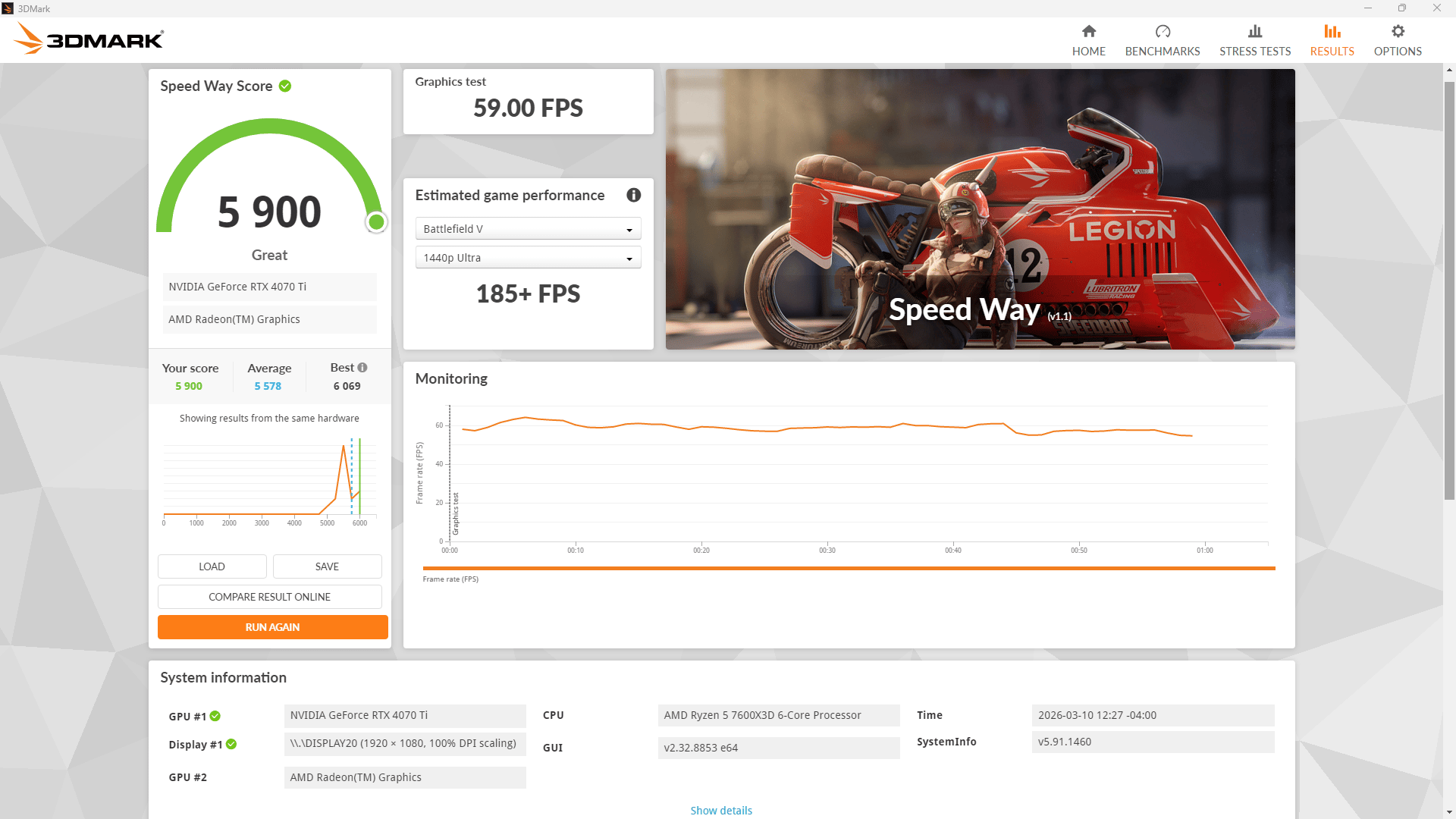1456x819 pixels.
Task: Click Compare Result Online button
Action: point(270,597)
